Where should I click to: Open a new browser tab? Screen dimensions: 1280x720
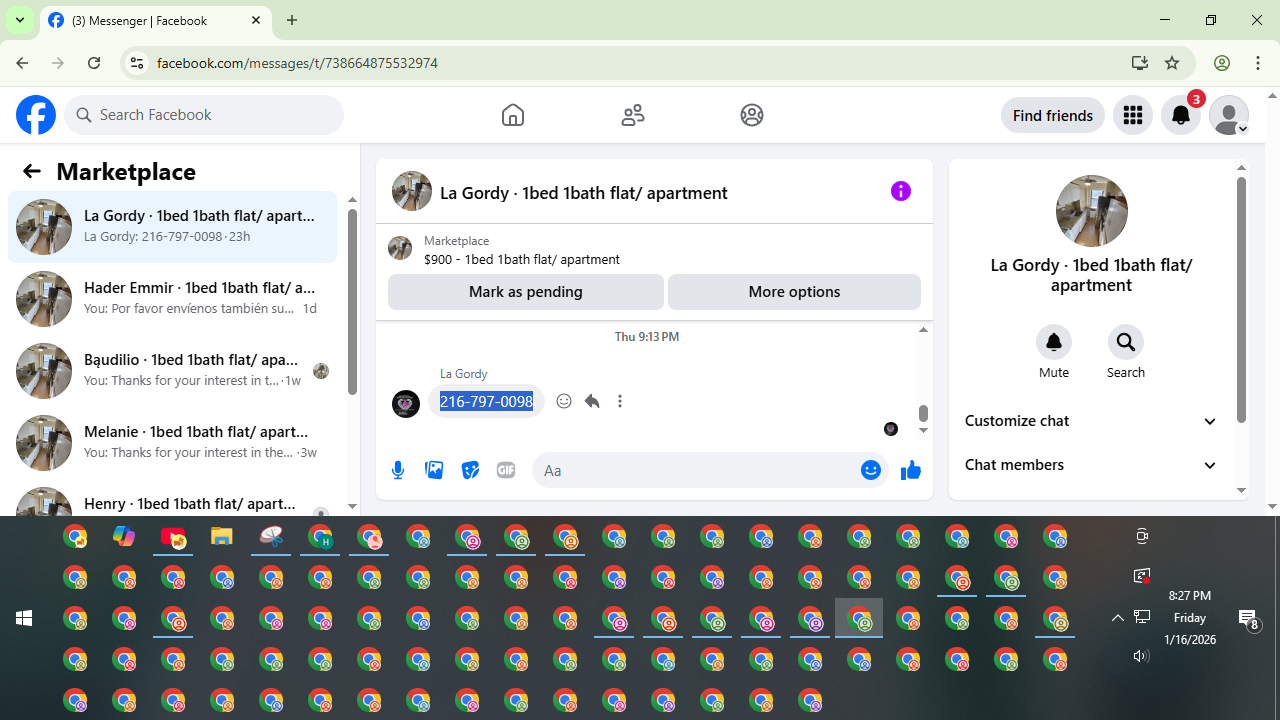tap(292, 20)
